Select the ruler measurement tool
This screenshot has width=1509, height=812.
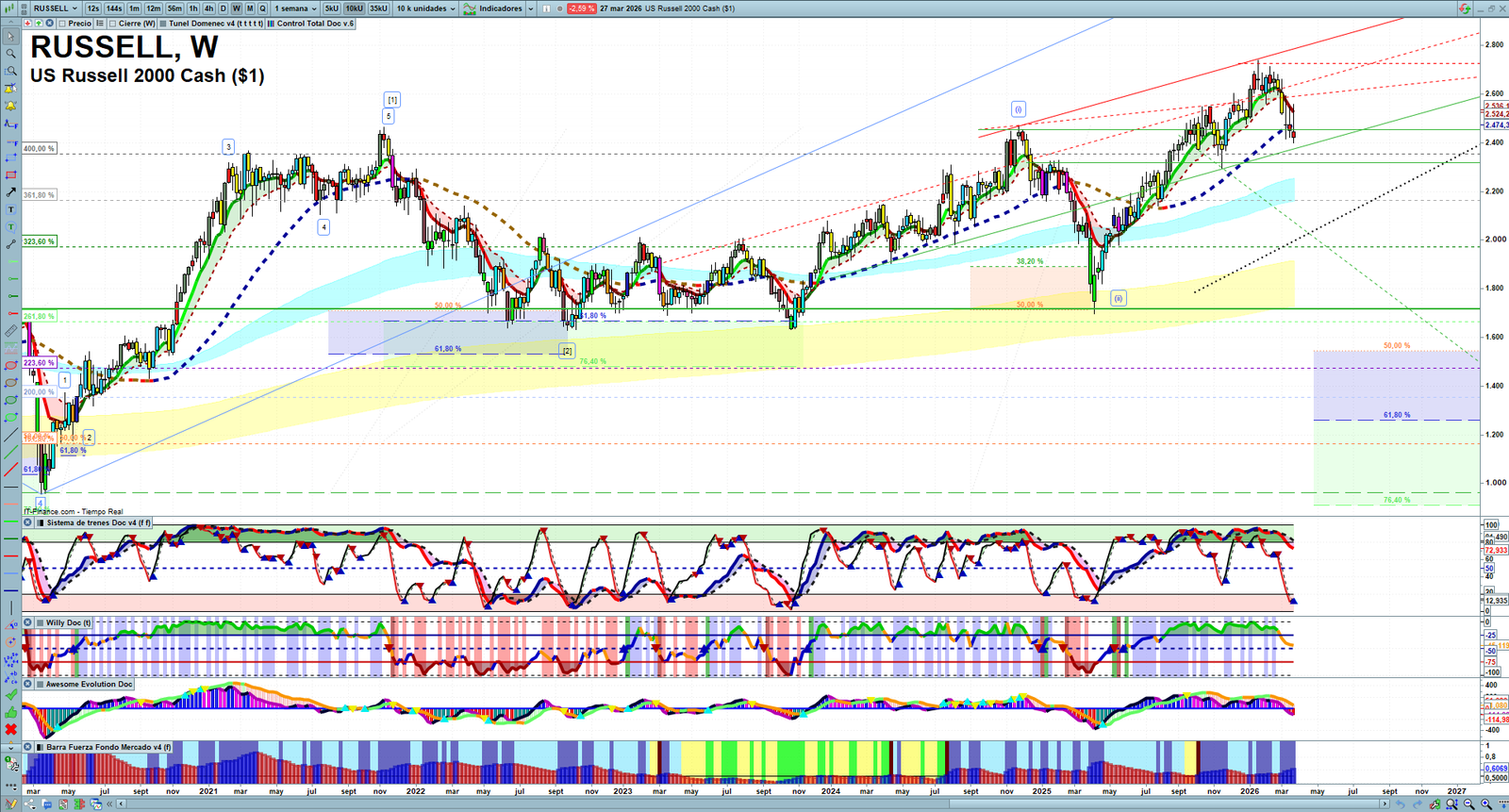click(10, 331)
